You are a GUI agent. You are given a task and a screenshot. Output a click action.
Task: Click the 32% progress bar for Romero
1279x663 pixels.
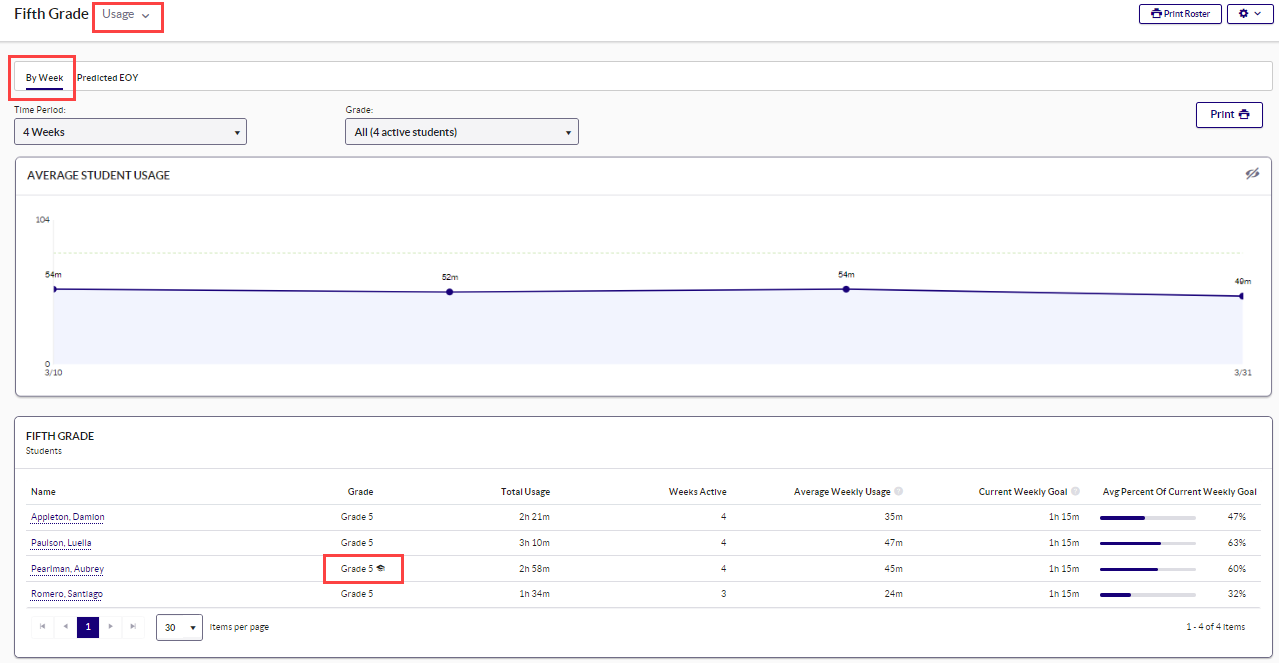pyautogui.click(x=1148, y=594)
